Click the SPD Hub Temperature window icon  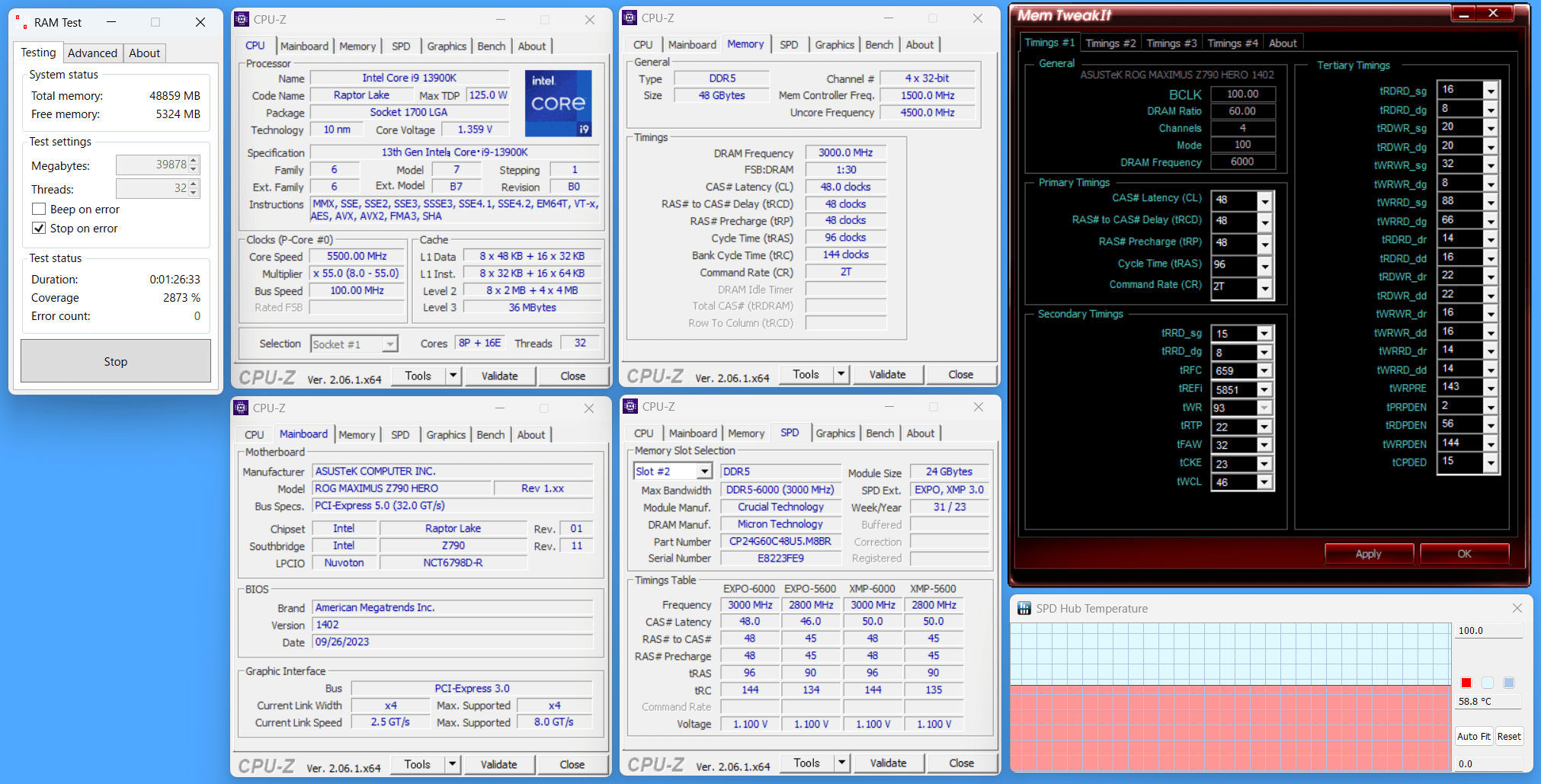(1024, 608)
